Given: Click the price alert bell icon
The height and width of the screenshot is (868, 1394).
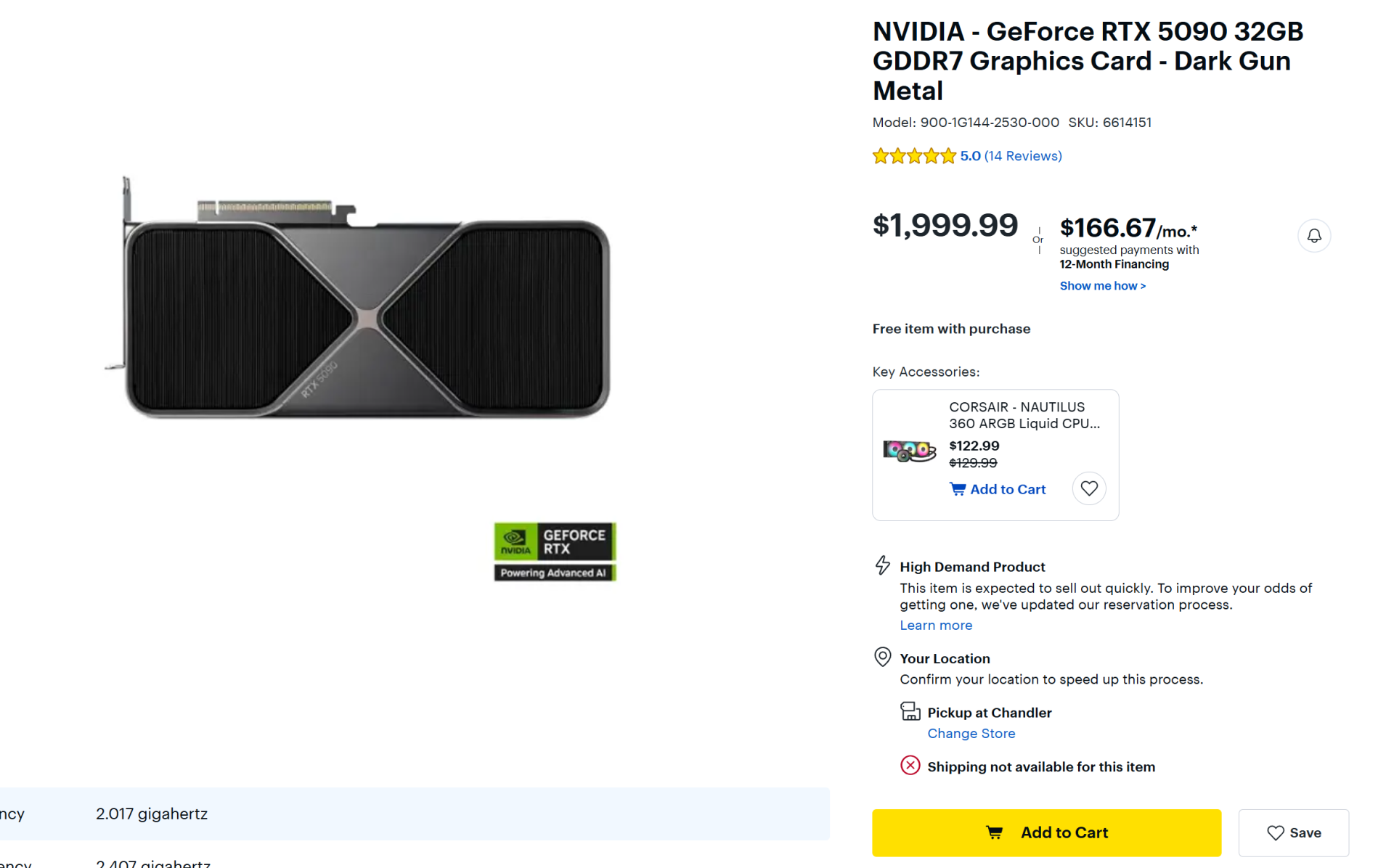Looking at the screenshot, I should coord(1313,236).
